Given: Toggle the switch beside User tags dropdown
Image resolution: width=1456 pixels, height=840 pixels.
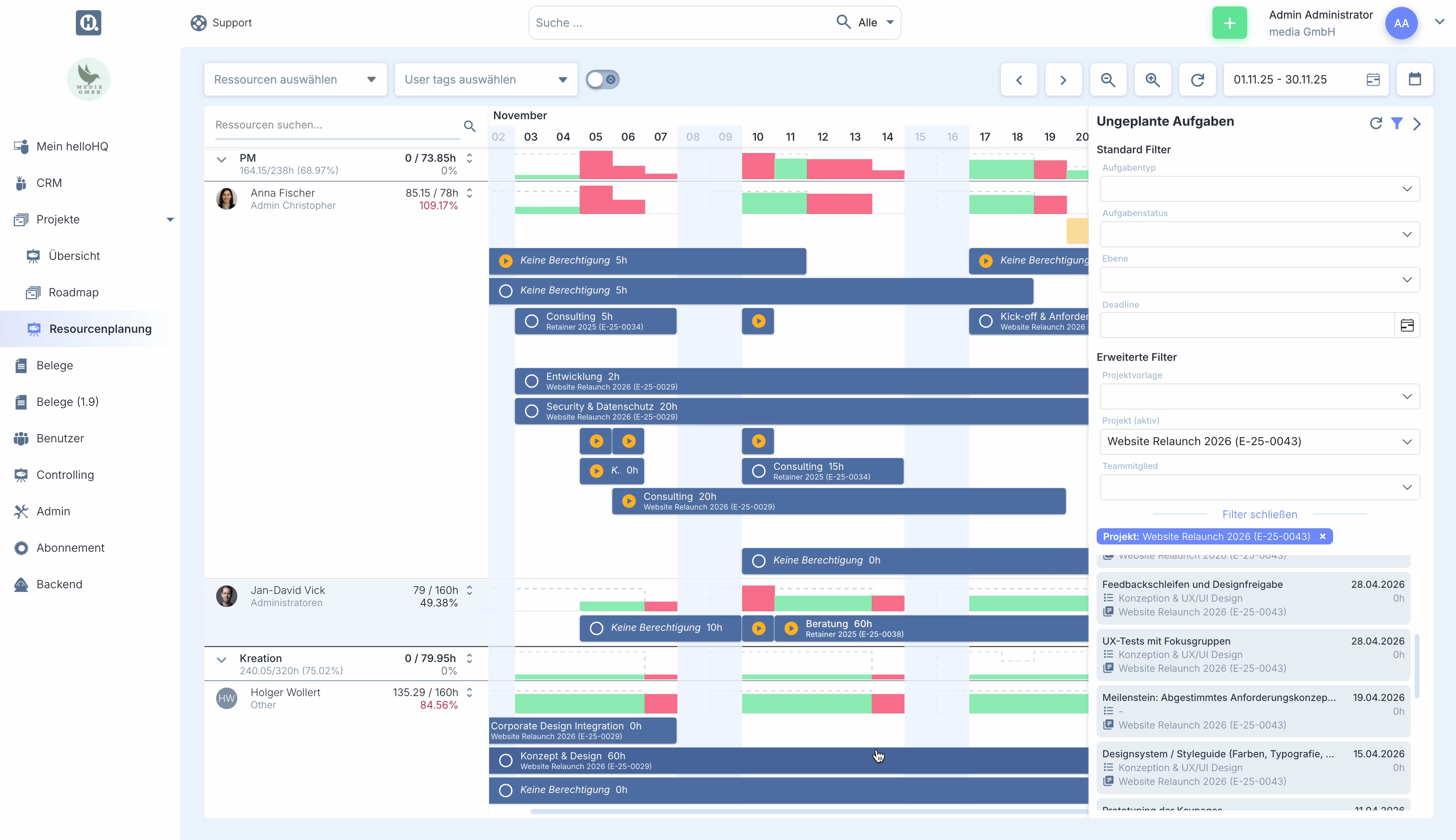Looking at the screenshot, I should pos(603,79).
